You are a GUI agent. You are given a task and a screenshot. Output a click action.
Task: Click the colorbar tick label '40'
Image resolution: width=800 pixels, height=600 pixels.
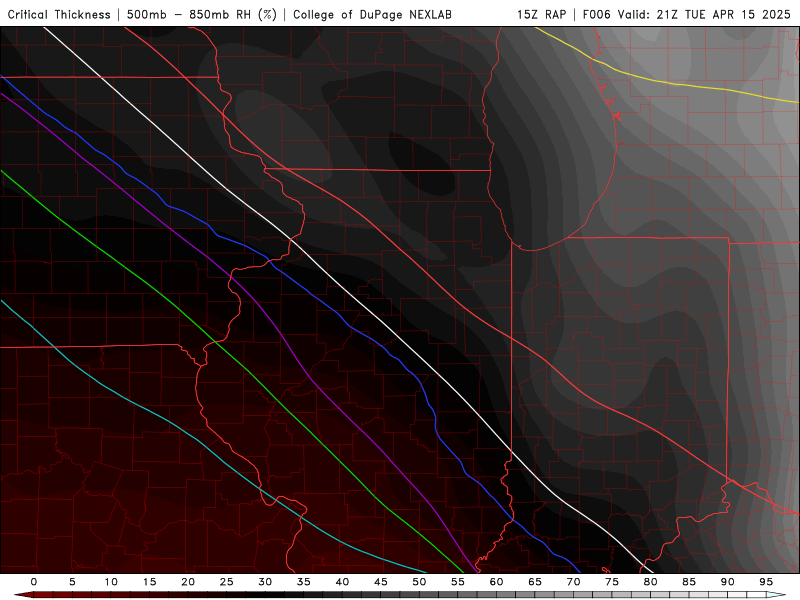(342, 582)
